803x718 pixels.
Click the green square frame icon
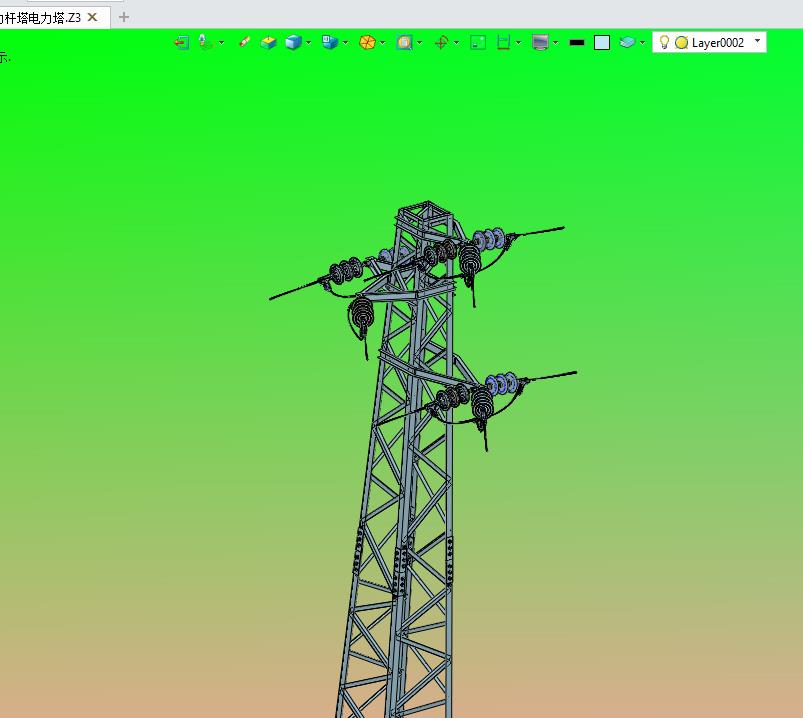click(x=478, y=42)
